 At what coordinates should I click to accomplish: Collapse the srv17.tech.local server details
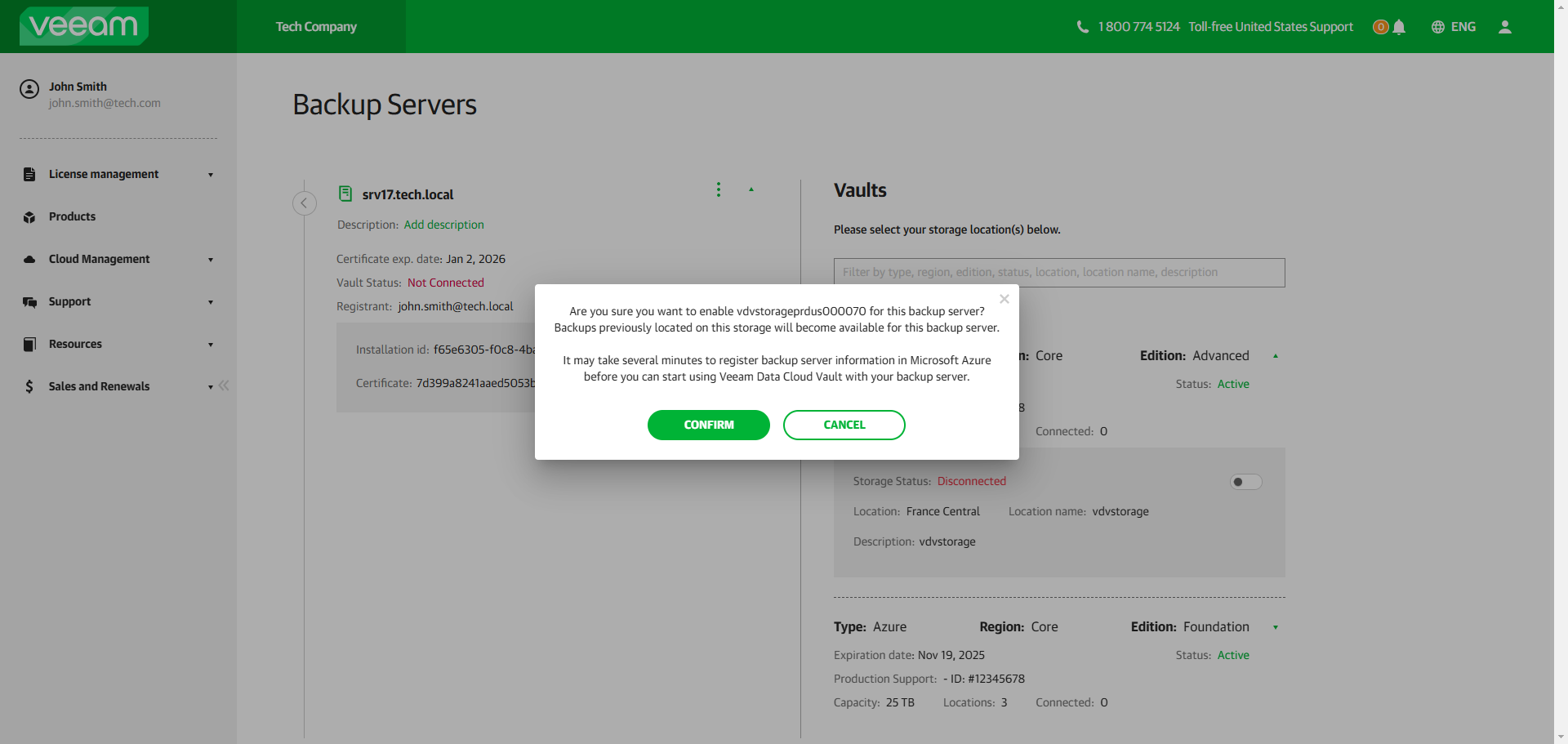(x=751, y=189)
